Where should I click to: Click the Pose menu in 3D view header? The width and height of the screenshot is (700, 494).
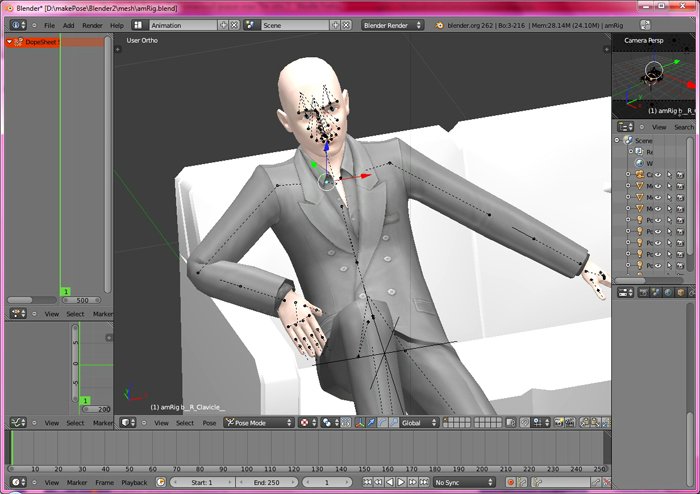209,423
